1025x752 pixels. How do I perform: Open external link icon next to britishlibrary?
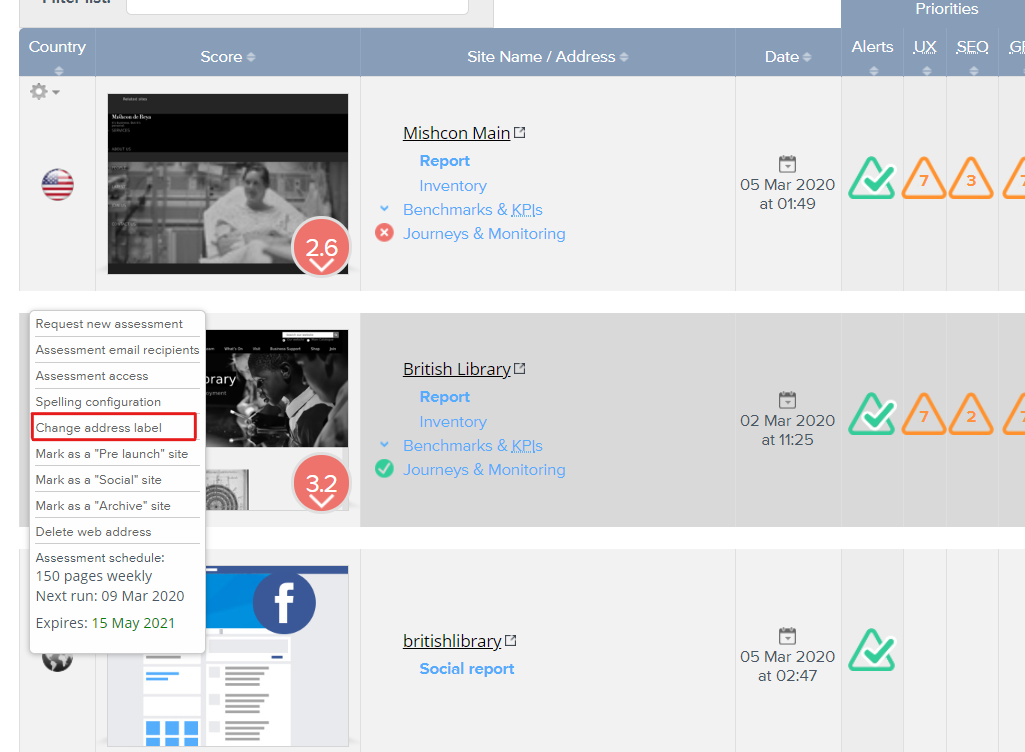511,641
